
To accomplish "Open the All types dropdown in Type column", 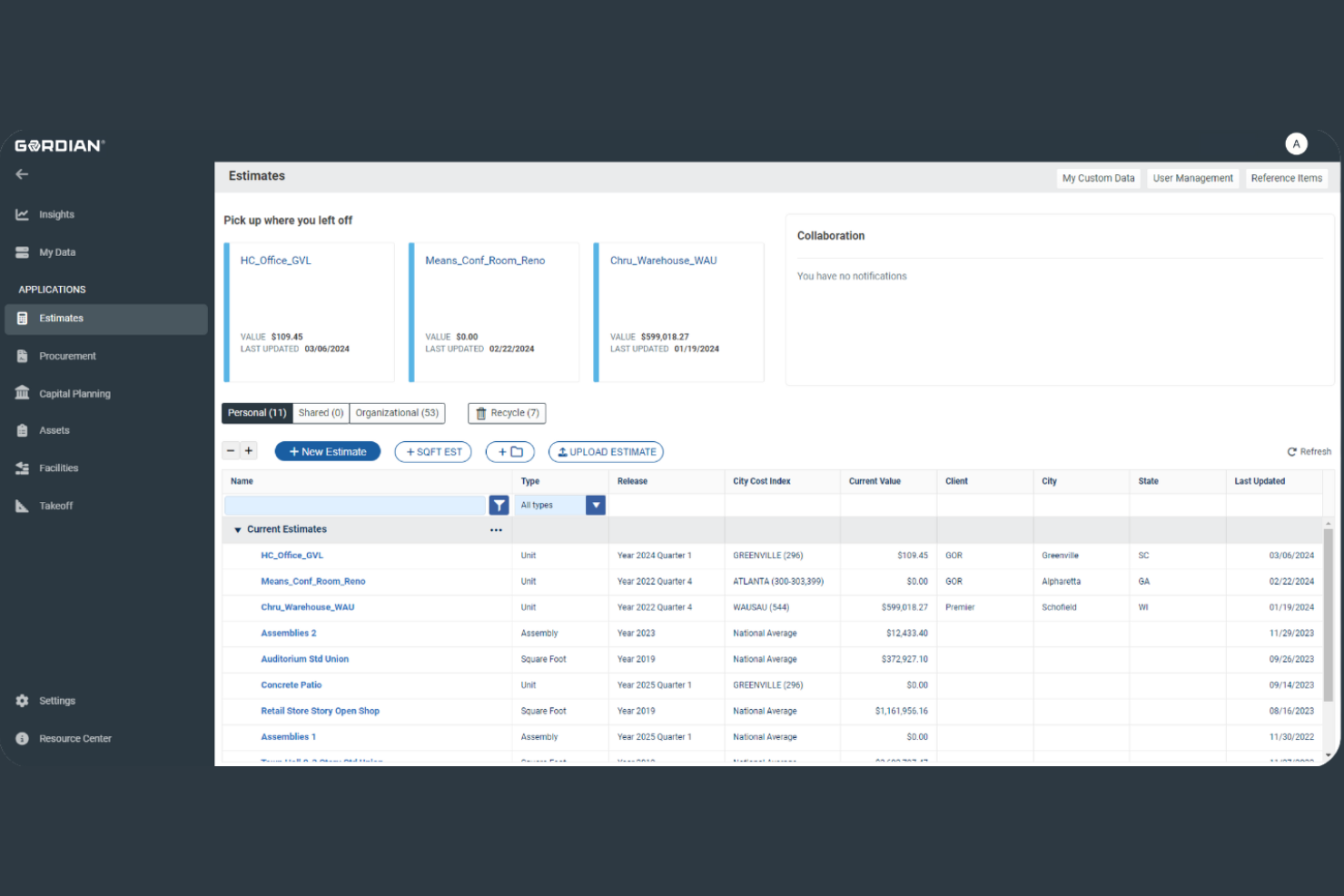I will tap(595, 505).
